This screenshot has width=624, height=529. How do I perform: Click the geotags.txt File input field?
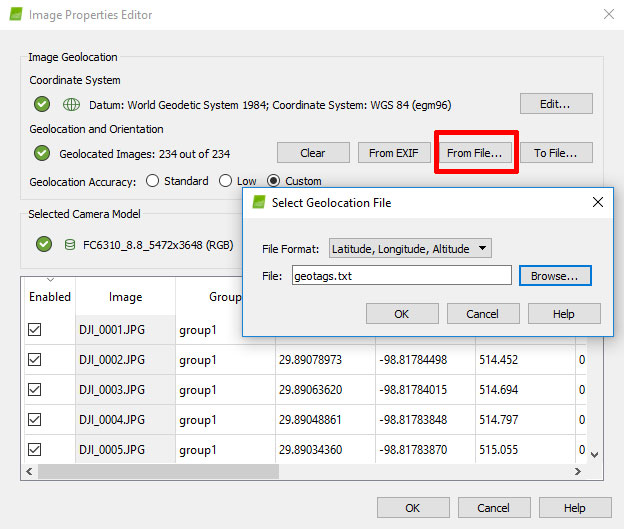tap(401, 275)
